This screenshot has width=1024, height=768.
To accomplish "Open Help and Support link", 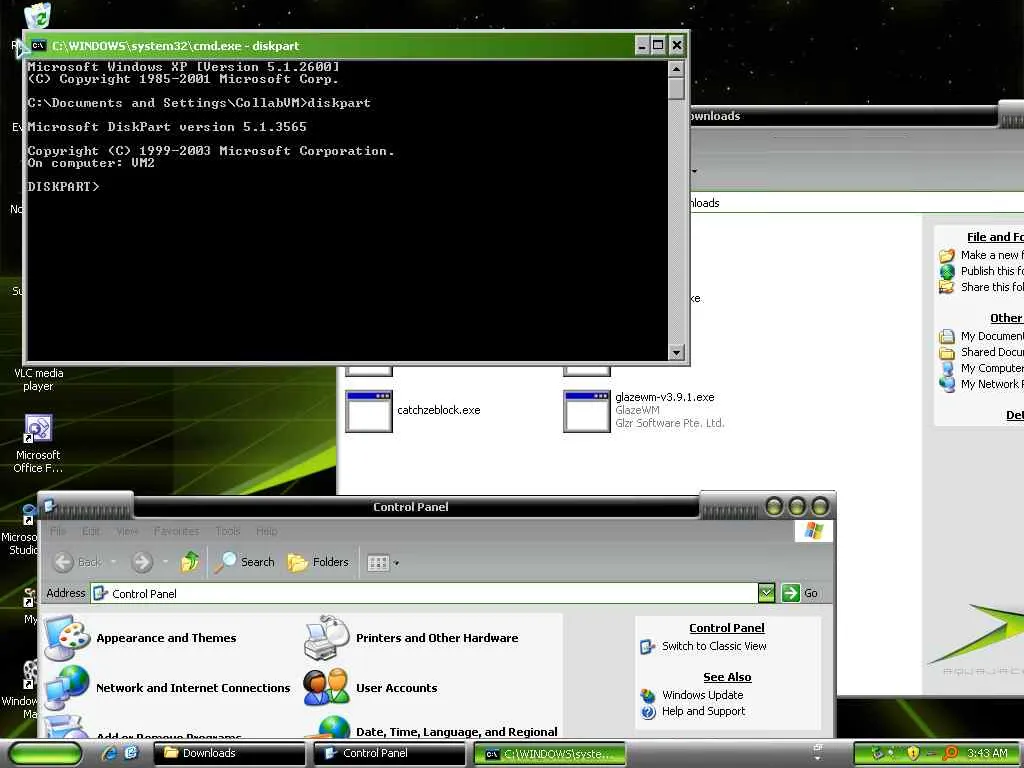I will click(x=703, y=711).
